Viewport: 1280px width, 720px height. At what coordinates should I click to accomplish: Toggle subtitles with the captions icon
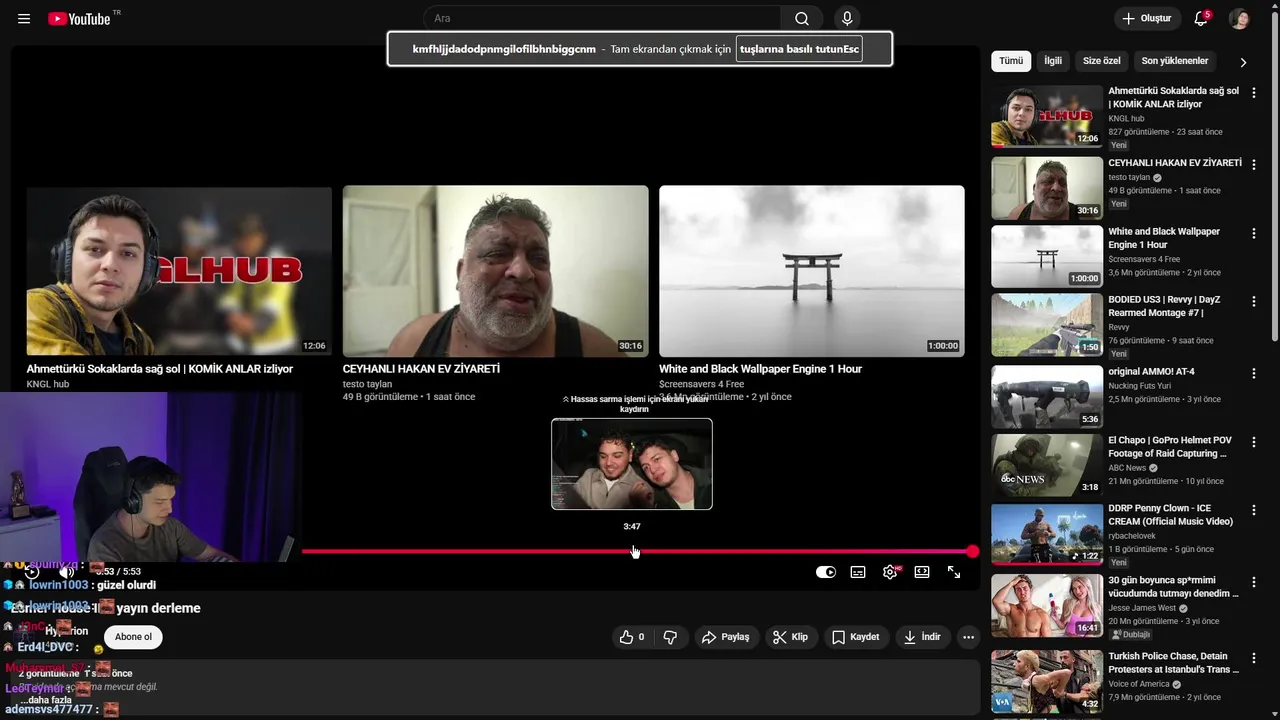858,572
